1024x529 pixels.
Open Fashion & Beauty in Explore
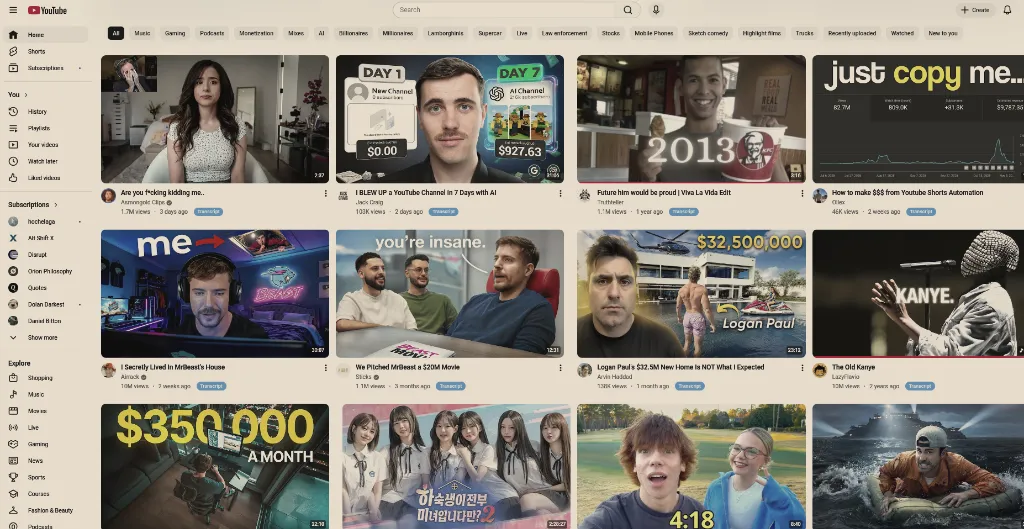click(45, 511)
